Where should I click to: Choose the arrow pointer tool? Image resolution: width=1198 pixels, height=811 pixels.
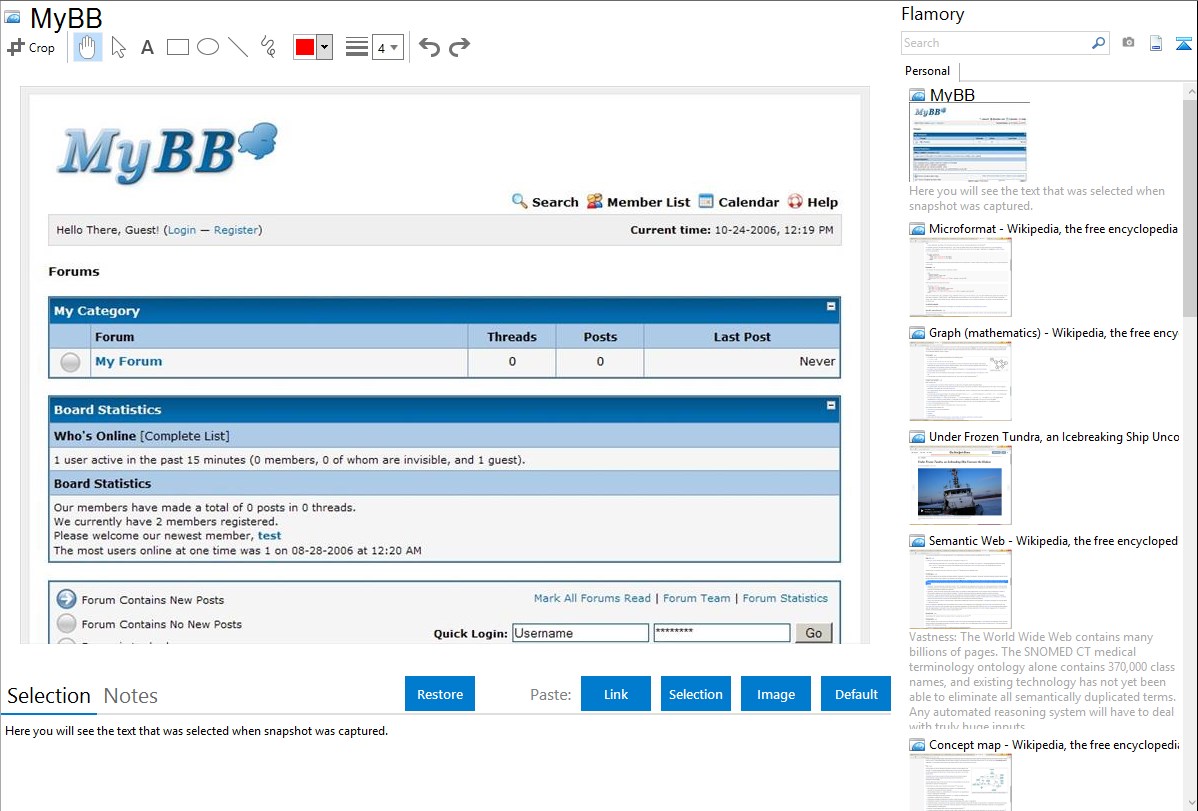119,47
